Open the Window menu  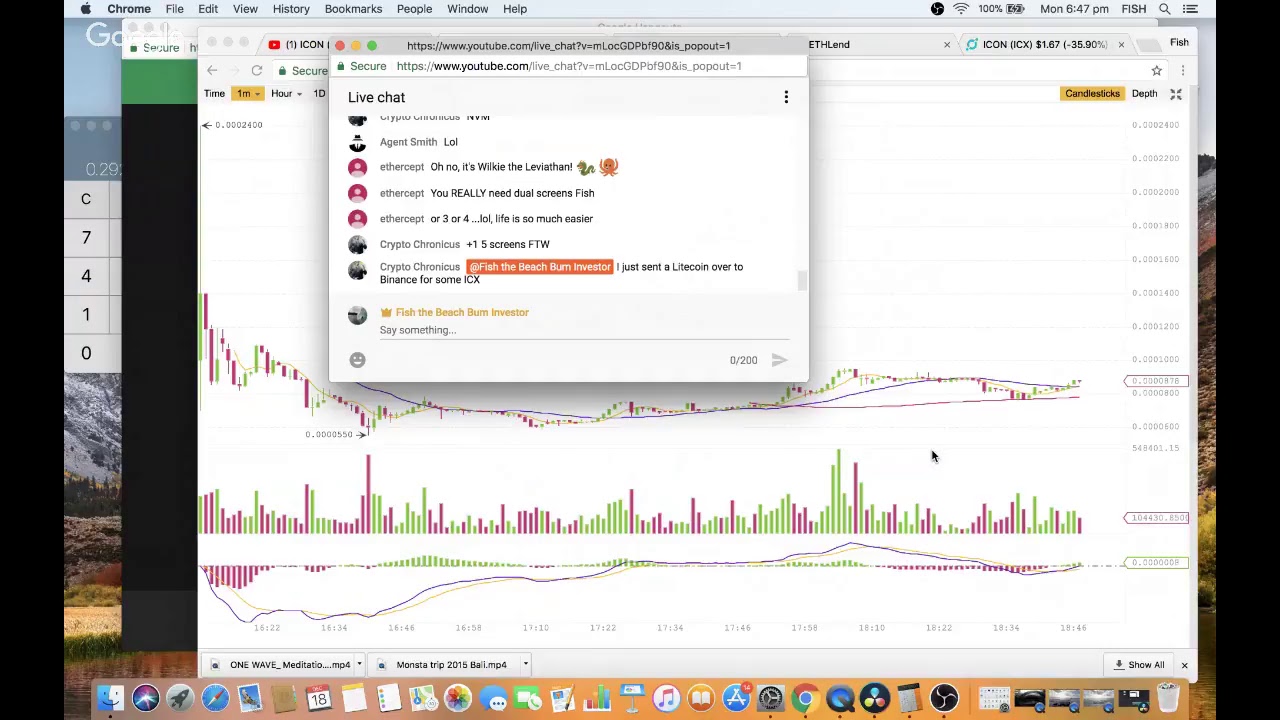(467, 9)
